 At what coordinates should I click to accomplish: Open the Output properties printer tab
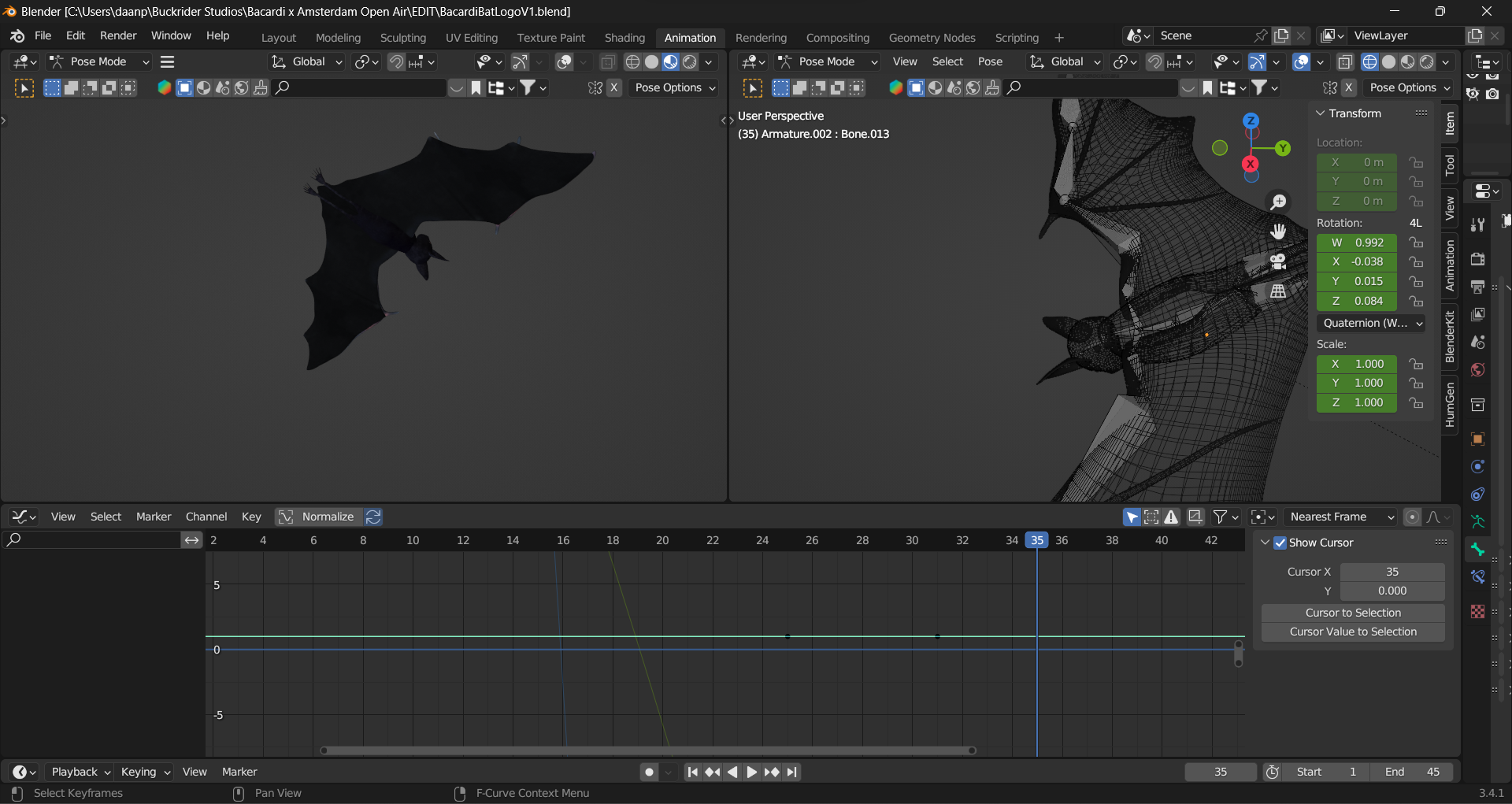[x=1477, y=287]
